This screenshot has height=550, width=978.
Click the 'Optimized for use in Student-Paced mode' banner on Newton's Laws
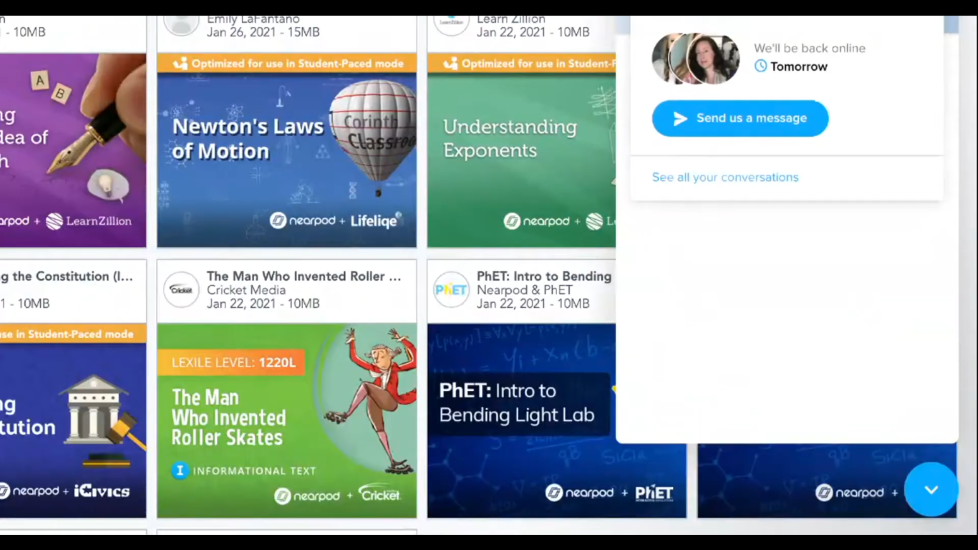pos(287,63)
